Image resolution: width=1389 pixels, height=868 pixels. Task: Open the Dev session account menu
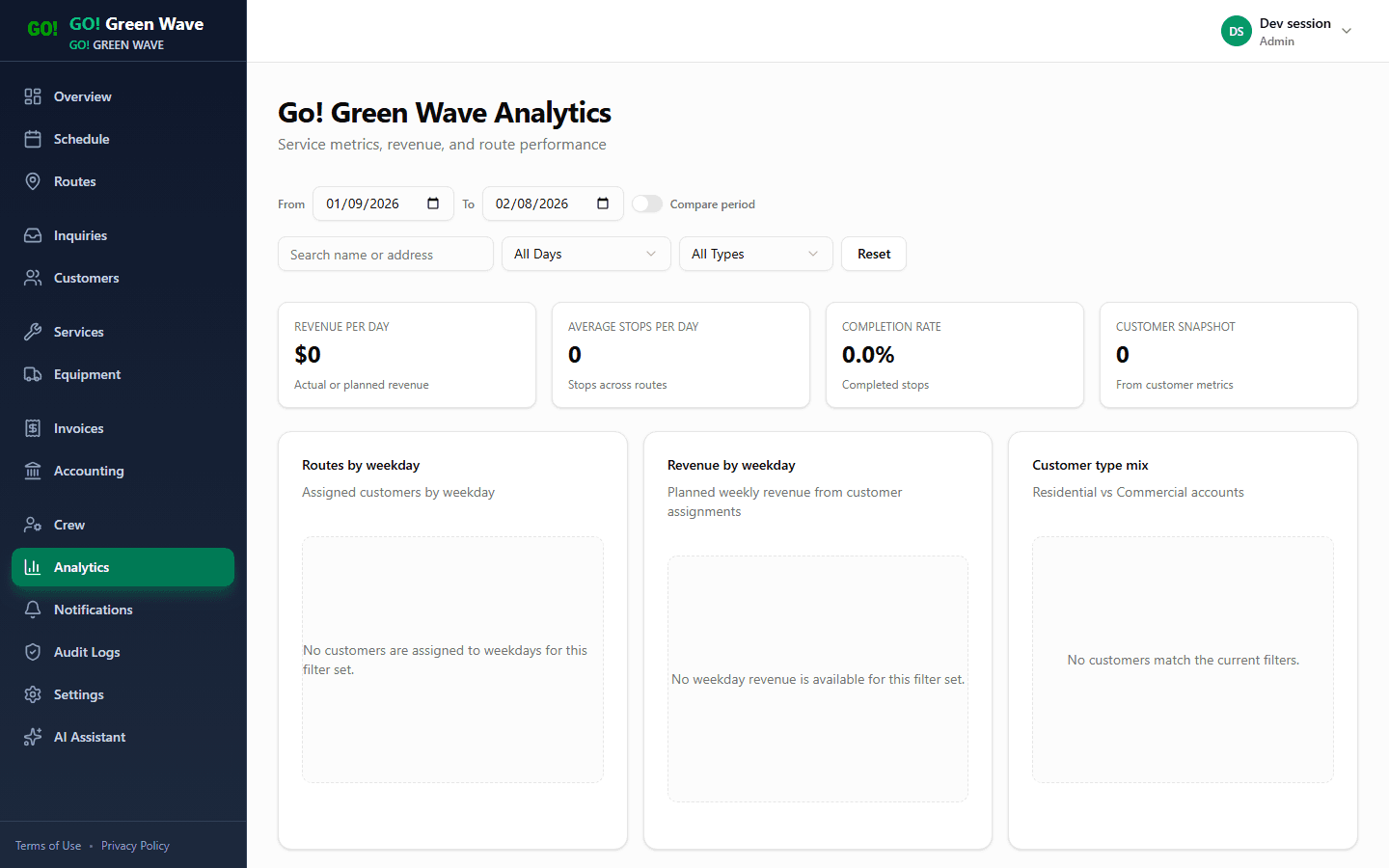(x=1288, y=31)
